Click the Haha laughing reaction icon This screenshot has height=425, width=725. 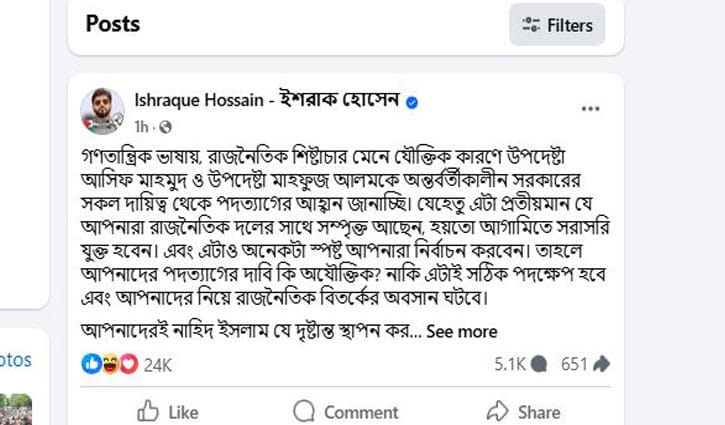point(109,365)
